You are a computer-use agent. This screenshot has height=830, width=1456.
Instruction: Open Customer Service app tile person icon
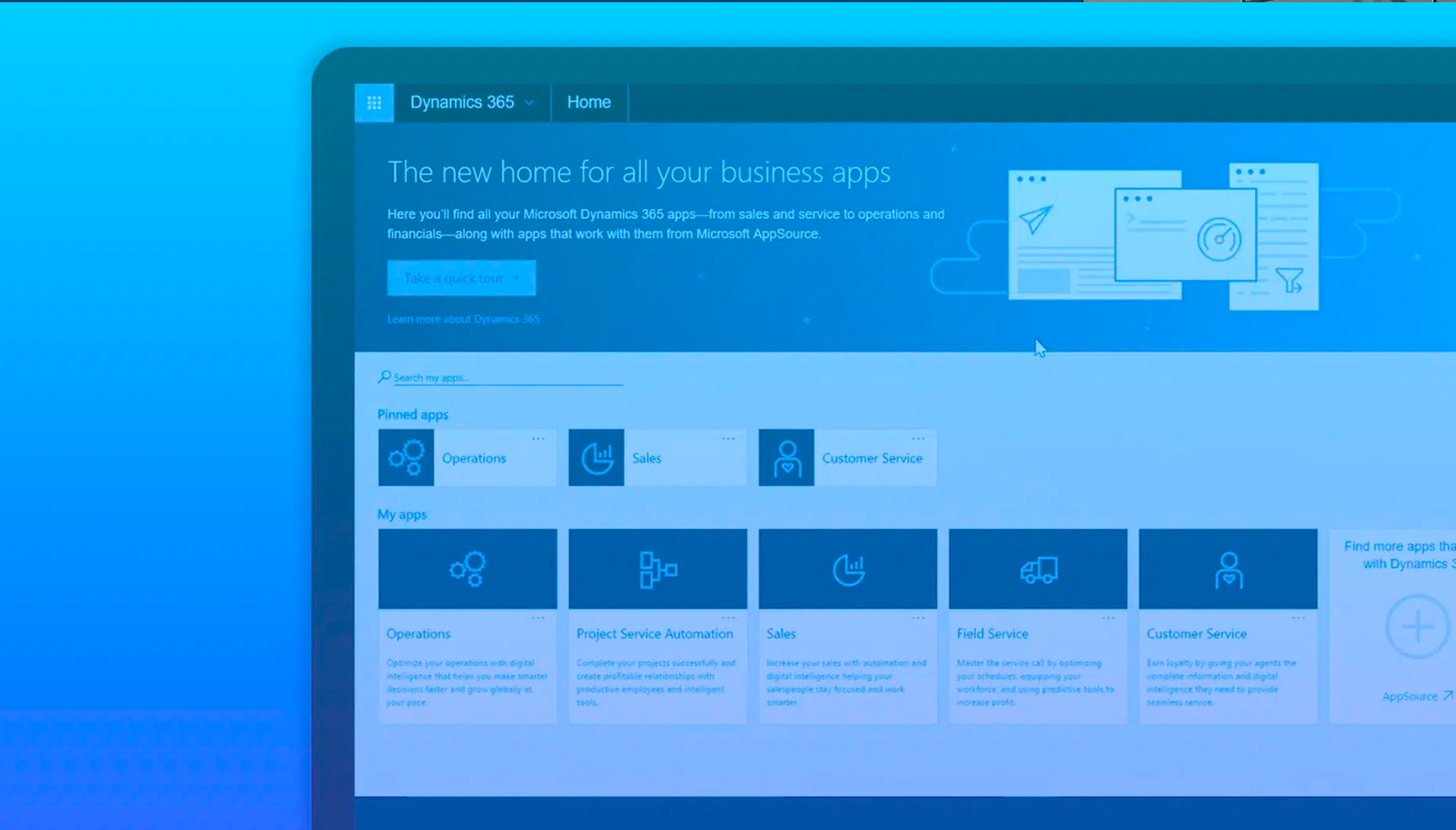click(x=1229, y=569)
